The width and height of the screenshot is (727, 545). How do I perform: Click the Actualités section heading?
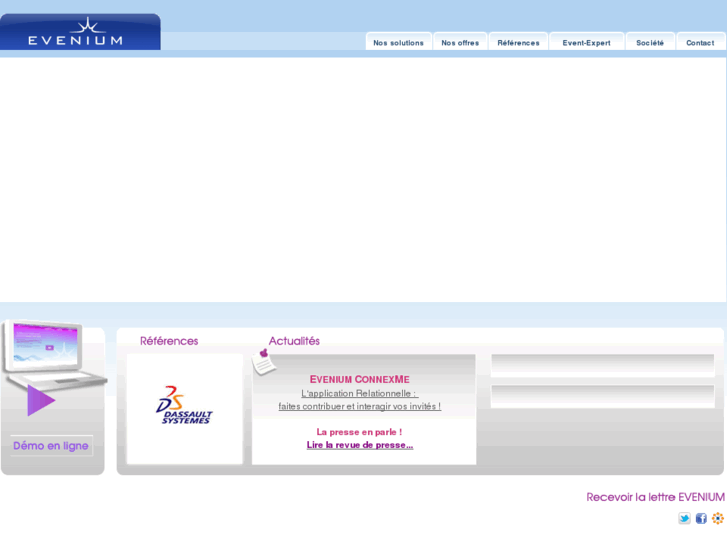coord(294,341)
